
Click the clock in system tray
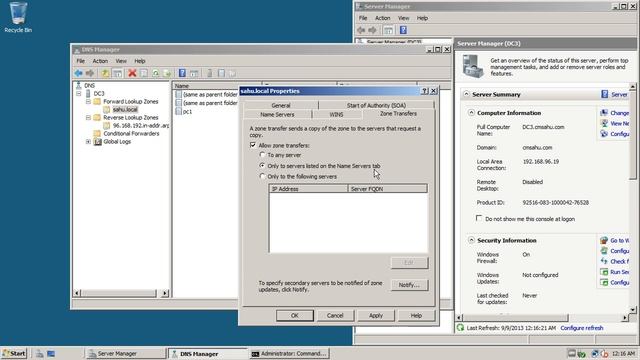click(x=623, y=353)
